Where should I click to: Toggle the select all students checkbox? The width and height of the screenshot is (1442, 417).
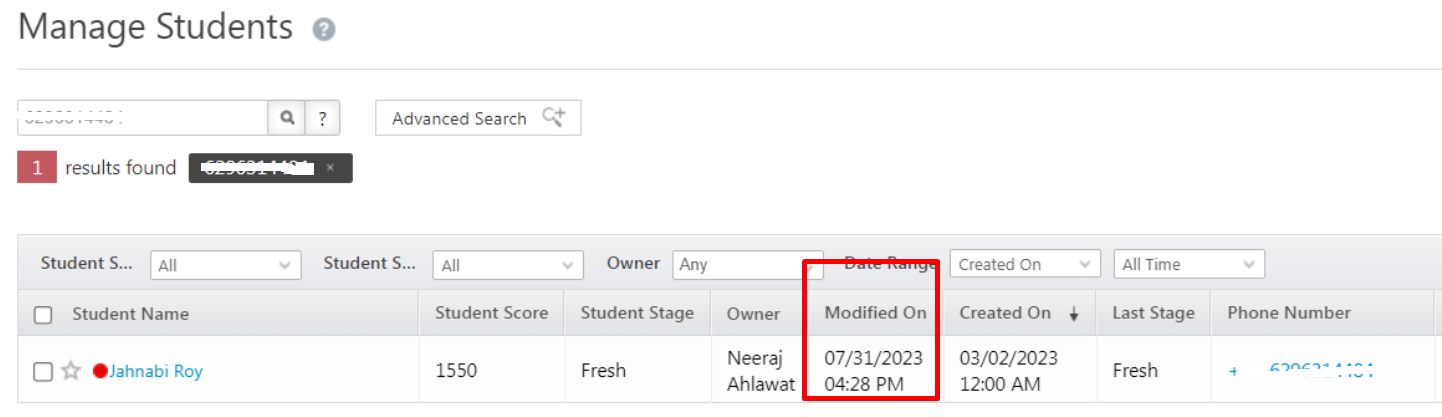43,315
